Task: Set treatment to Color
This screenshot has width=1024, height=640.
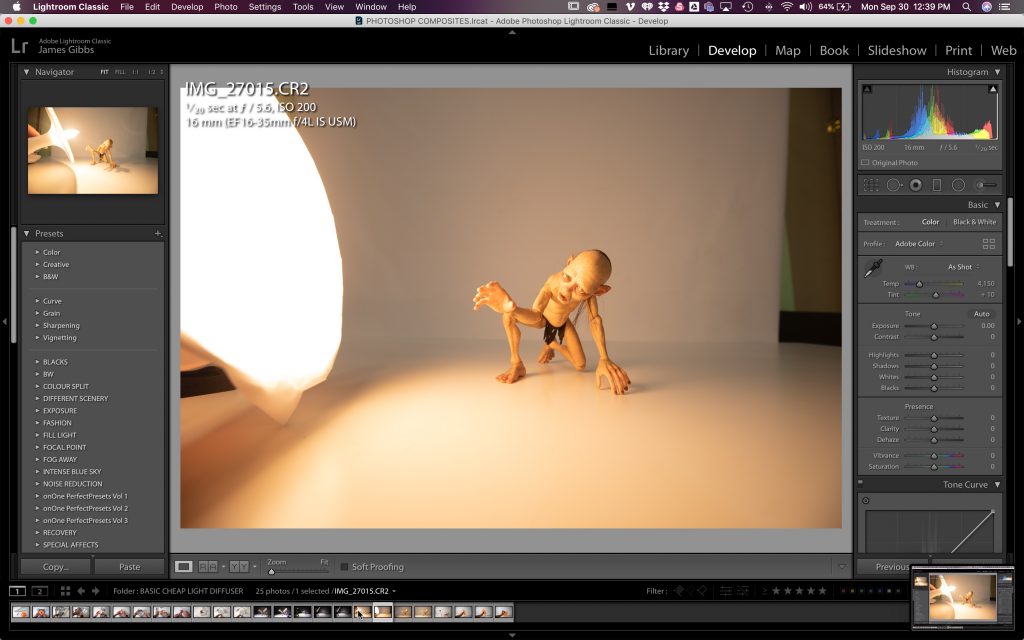Action: click(931, 222)
